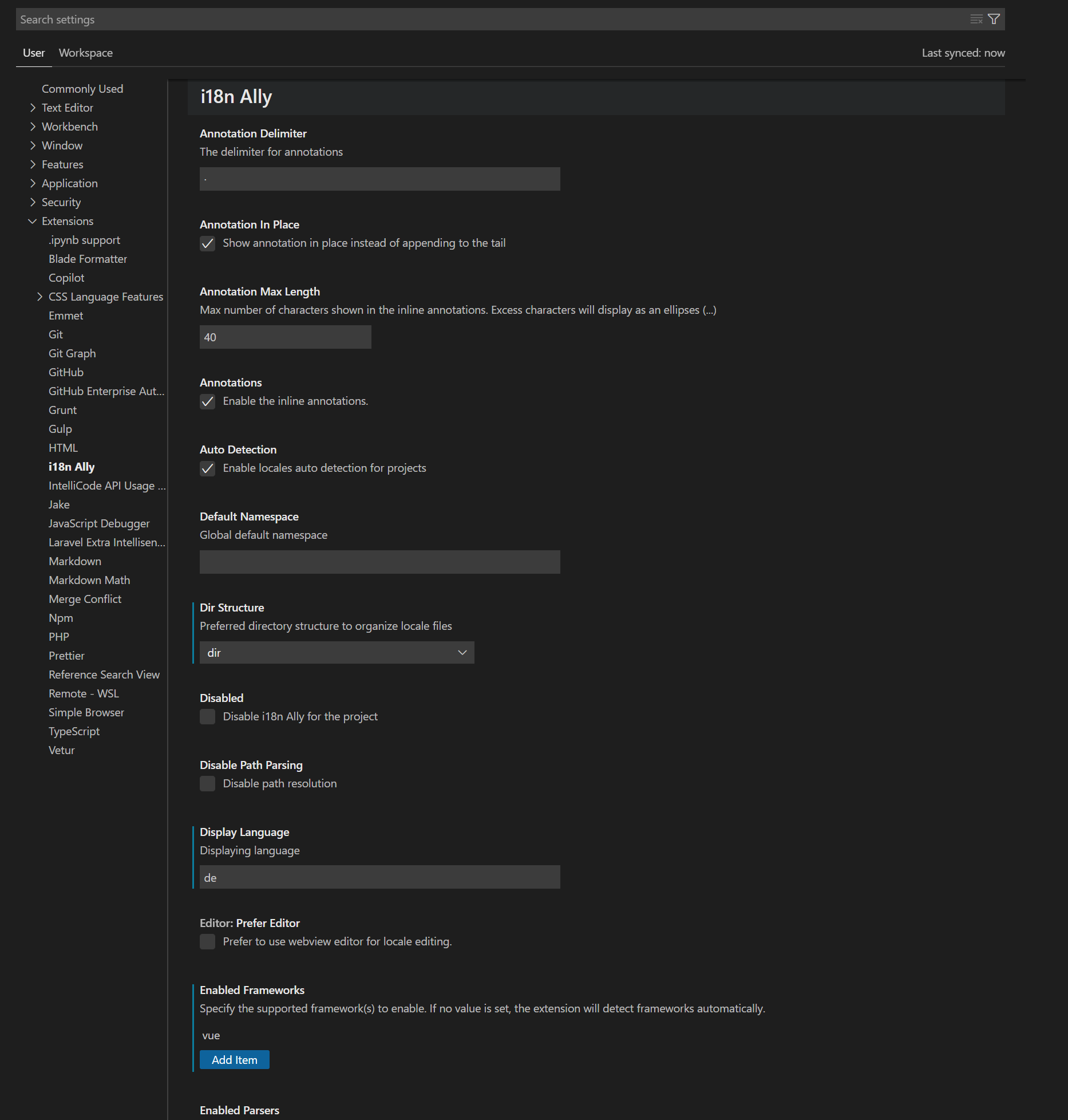Collapse the Extensions tree section
This screenshot has height=1120, width=1068.
click(x=33, y=221)
